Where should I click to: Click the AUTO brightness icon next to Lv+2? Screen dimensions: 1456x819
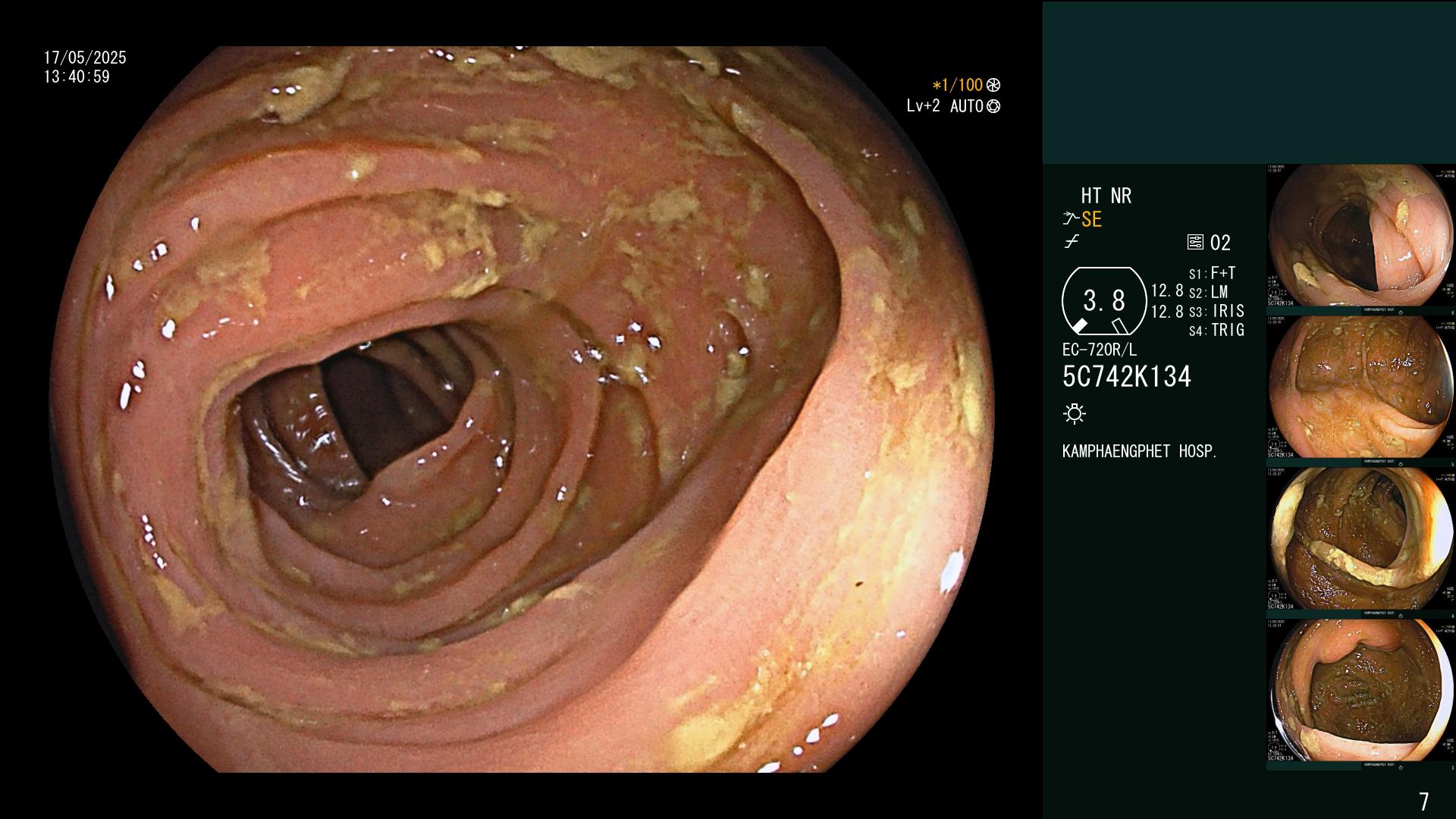(993, 106)
